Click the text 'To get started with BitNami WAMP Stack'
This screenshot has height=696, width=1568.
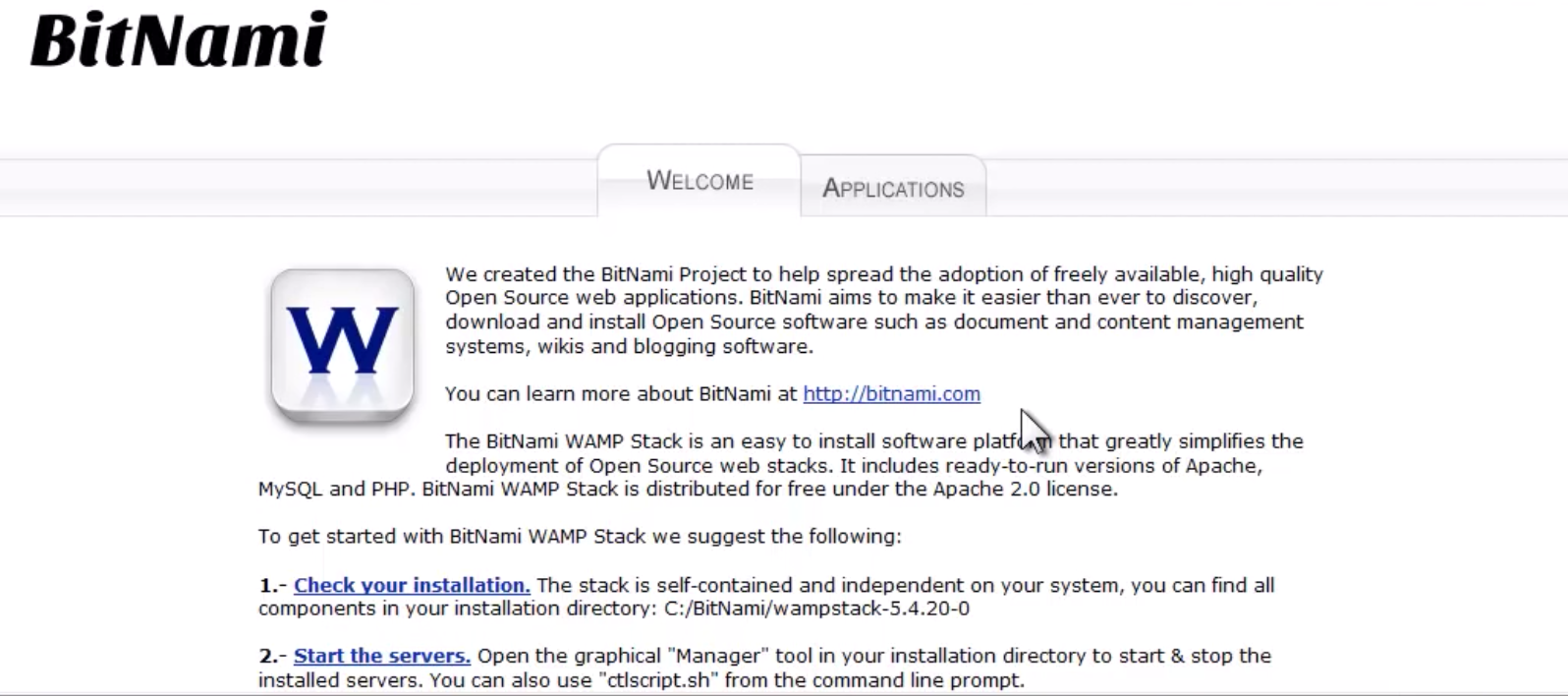click(x=452, y=537)
